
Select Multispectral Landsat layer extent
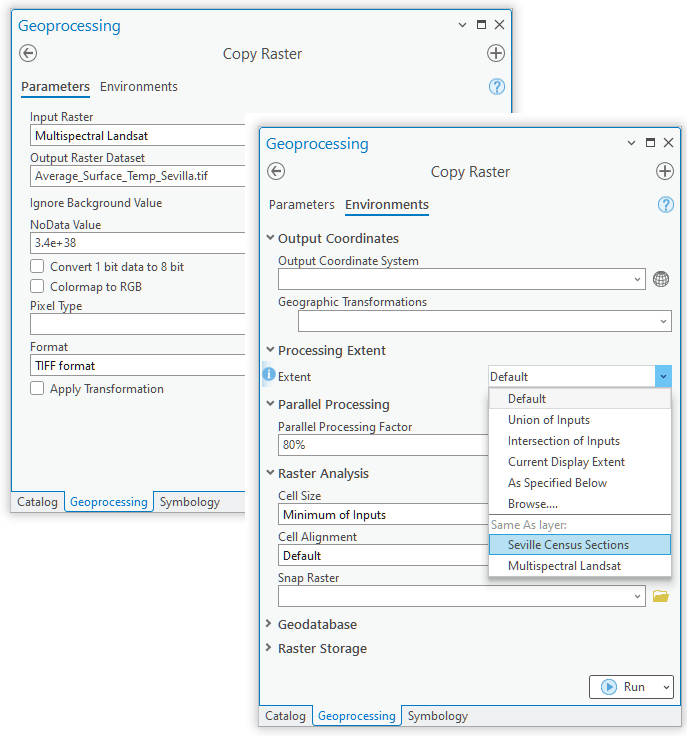580,566
